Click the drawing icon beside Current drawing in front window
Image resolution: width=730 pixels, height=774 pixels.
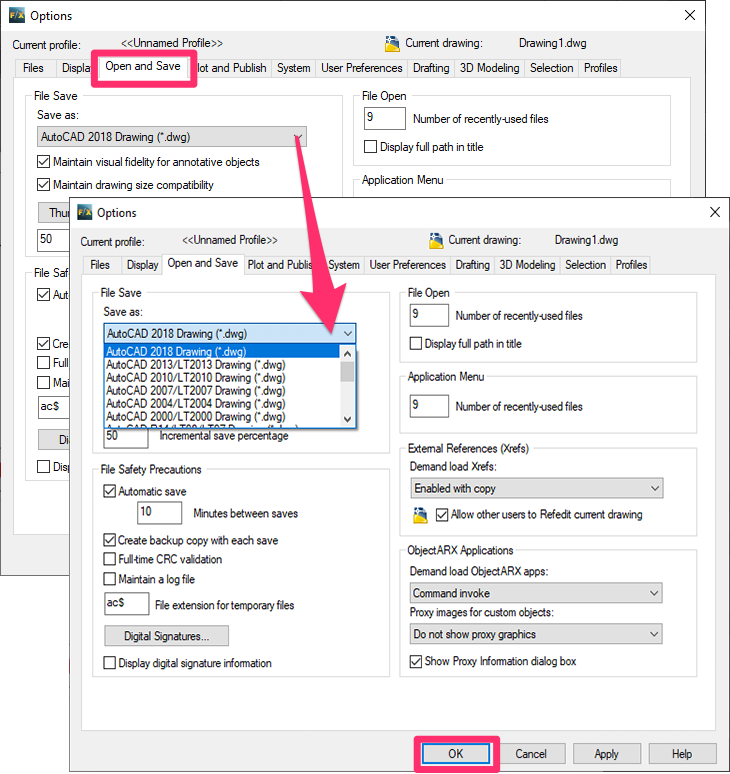tap(436, 240)
